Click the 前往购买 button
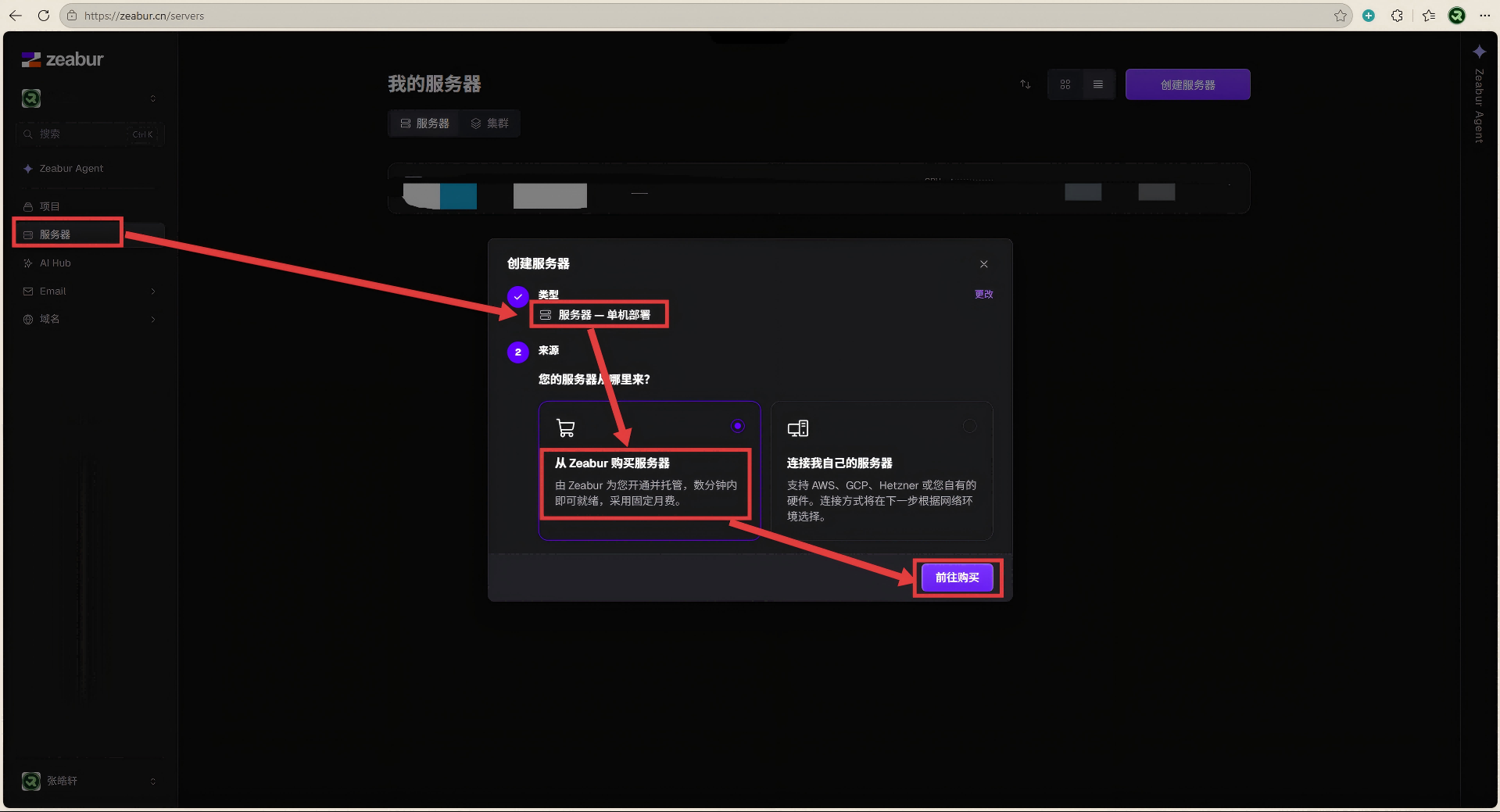Viewport: 1500px width, 812px height. pos(958,578)
